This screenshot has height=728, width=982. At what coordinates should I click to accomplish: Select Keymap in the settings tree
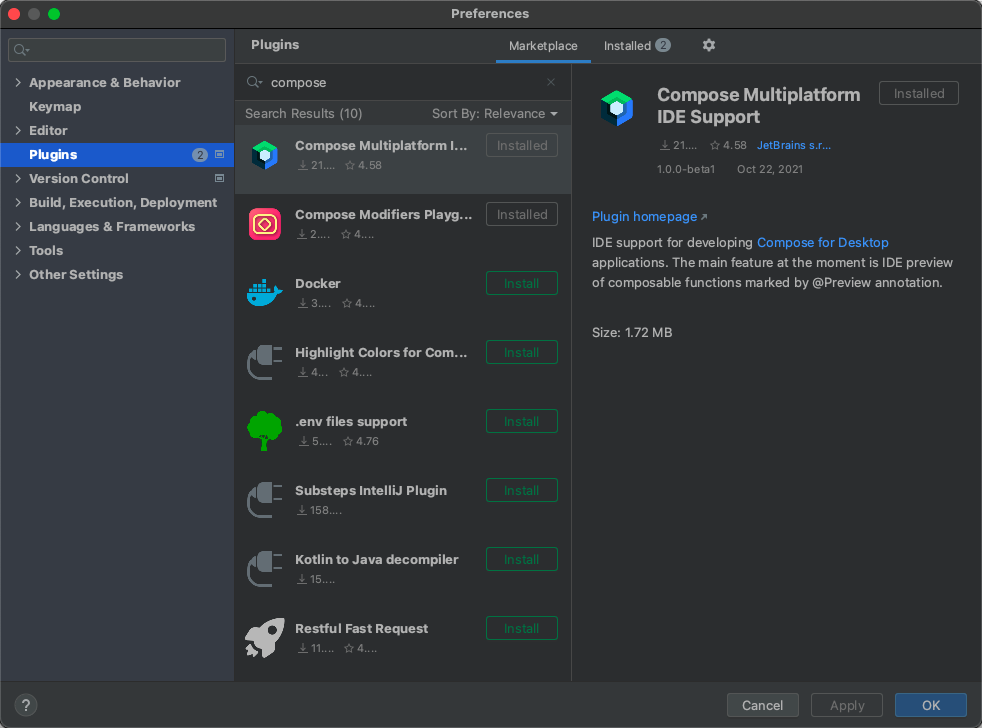(x=55, y=107)
